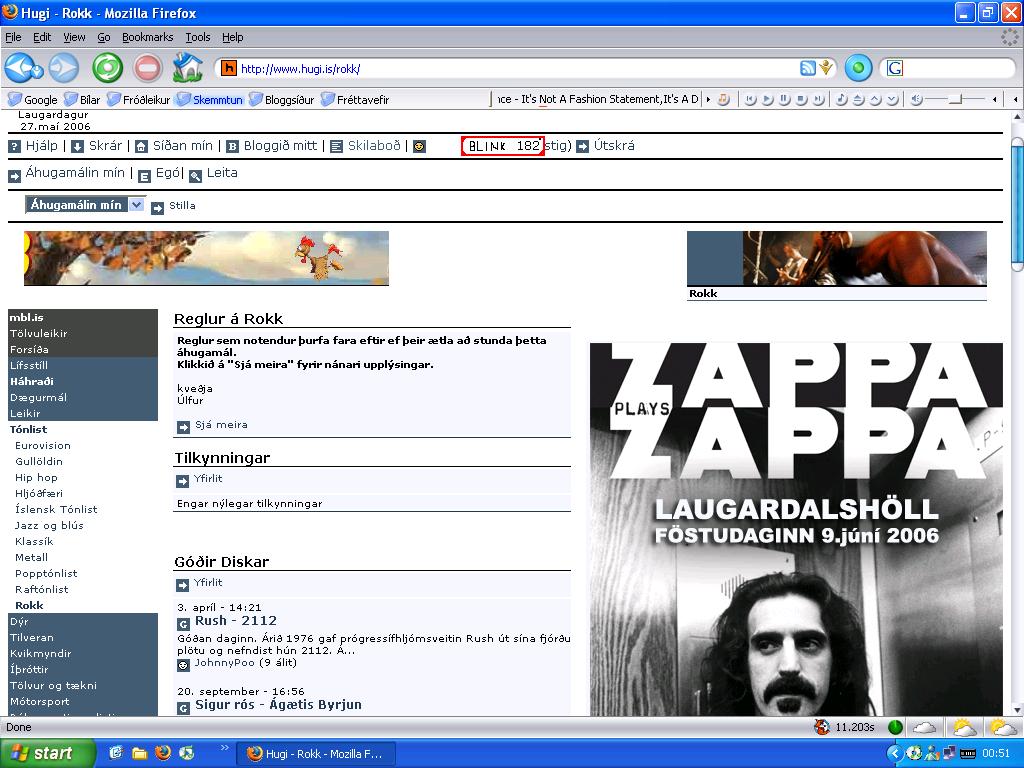Click the Sjá meira link under Reglur á Rokk

pos(221,424)
